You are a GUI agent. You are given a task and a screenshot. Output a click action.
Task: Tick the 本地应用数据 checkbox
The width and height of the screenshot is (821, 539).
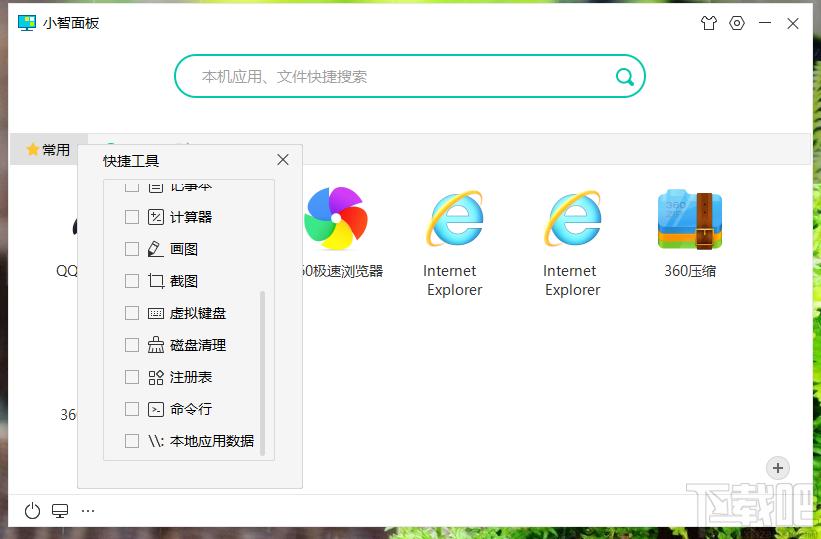tap(132, 441)
